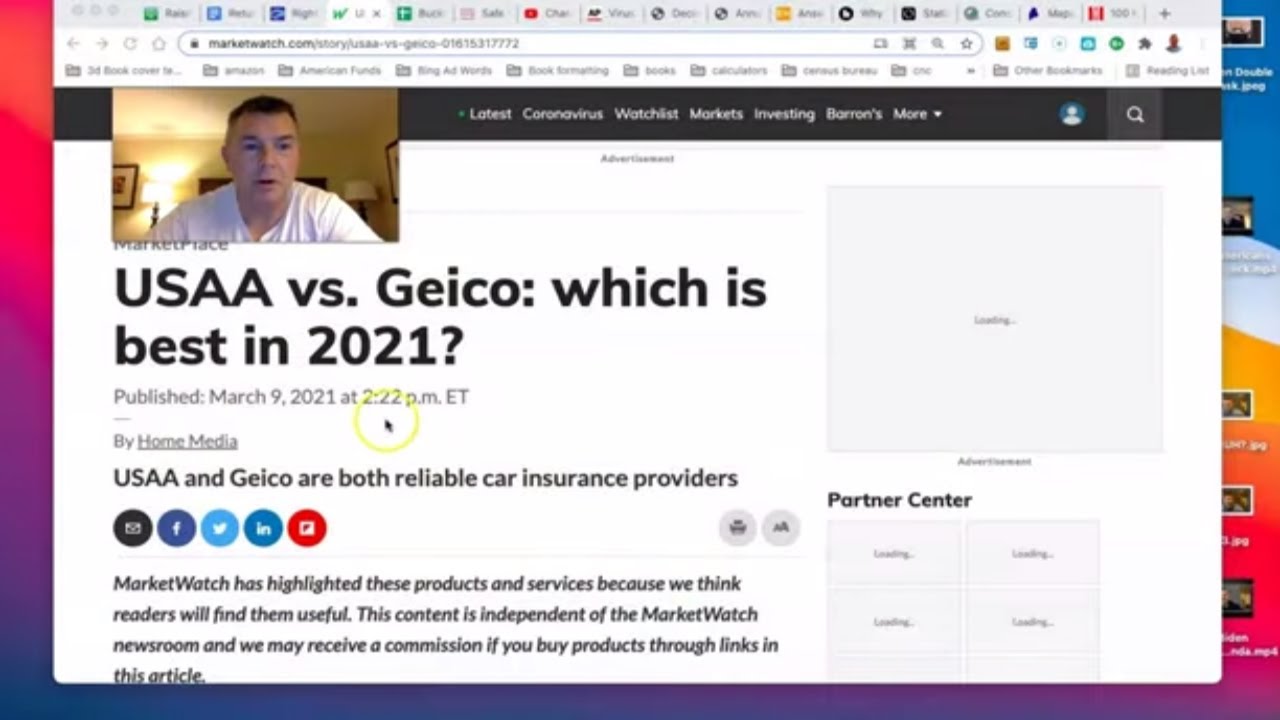The image size is (1280, 720).
Task: Open the books bookmarks folder
Action: [649, 71]
